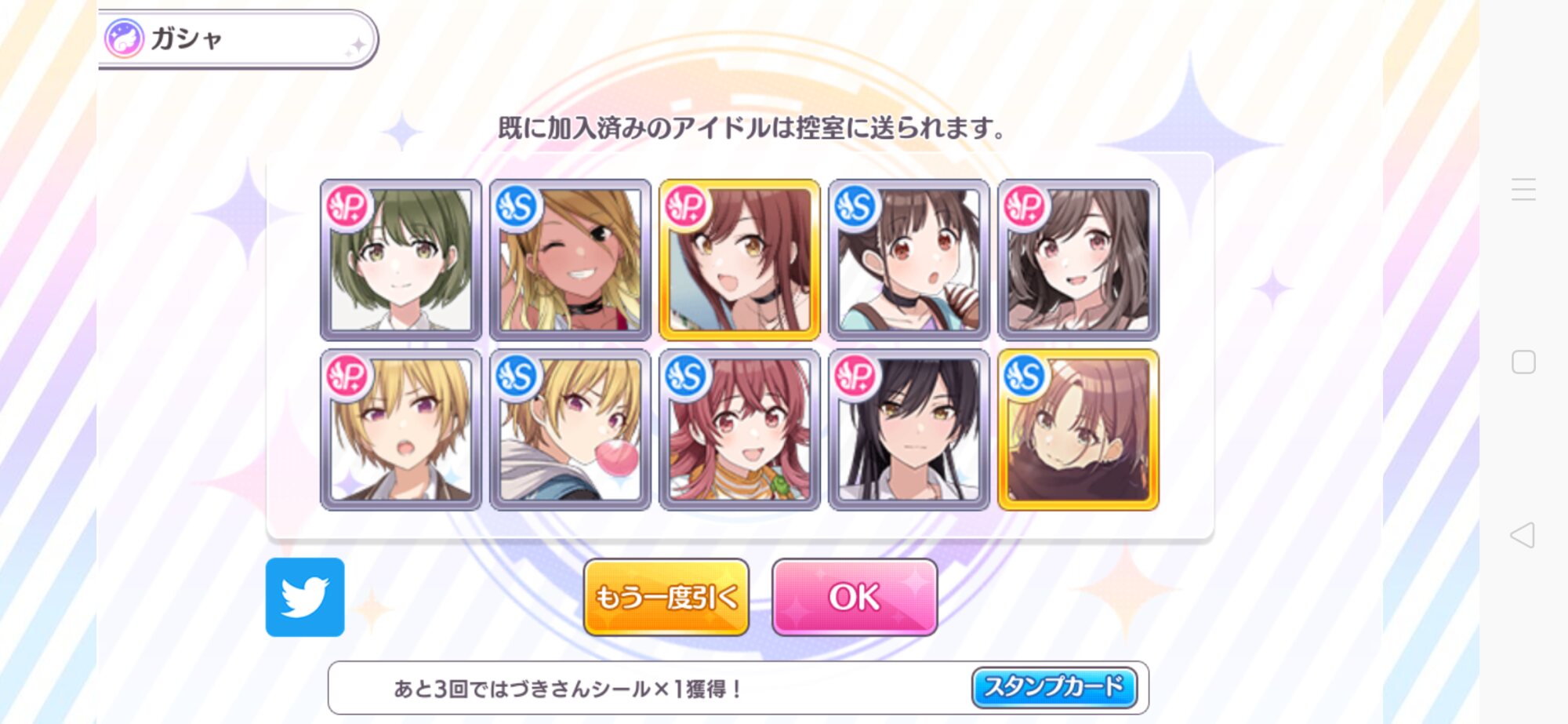Select short blonde idol P card
Viewport: 1568px width, 724px height.
tap(401, 430)
